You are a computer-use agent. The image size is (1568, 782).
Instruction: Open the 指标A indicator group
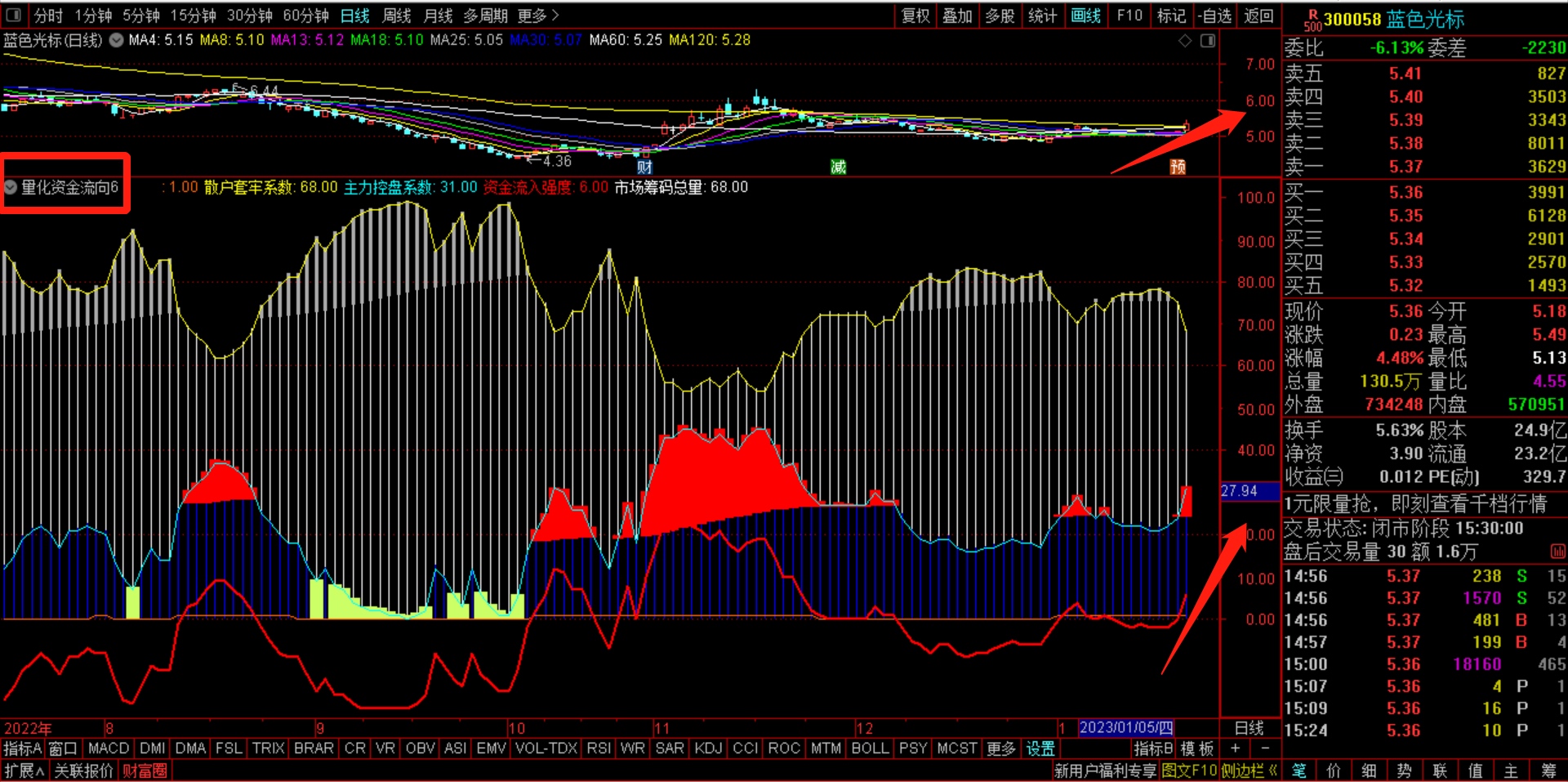pyautogui.click(x=22, y=748)
